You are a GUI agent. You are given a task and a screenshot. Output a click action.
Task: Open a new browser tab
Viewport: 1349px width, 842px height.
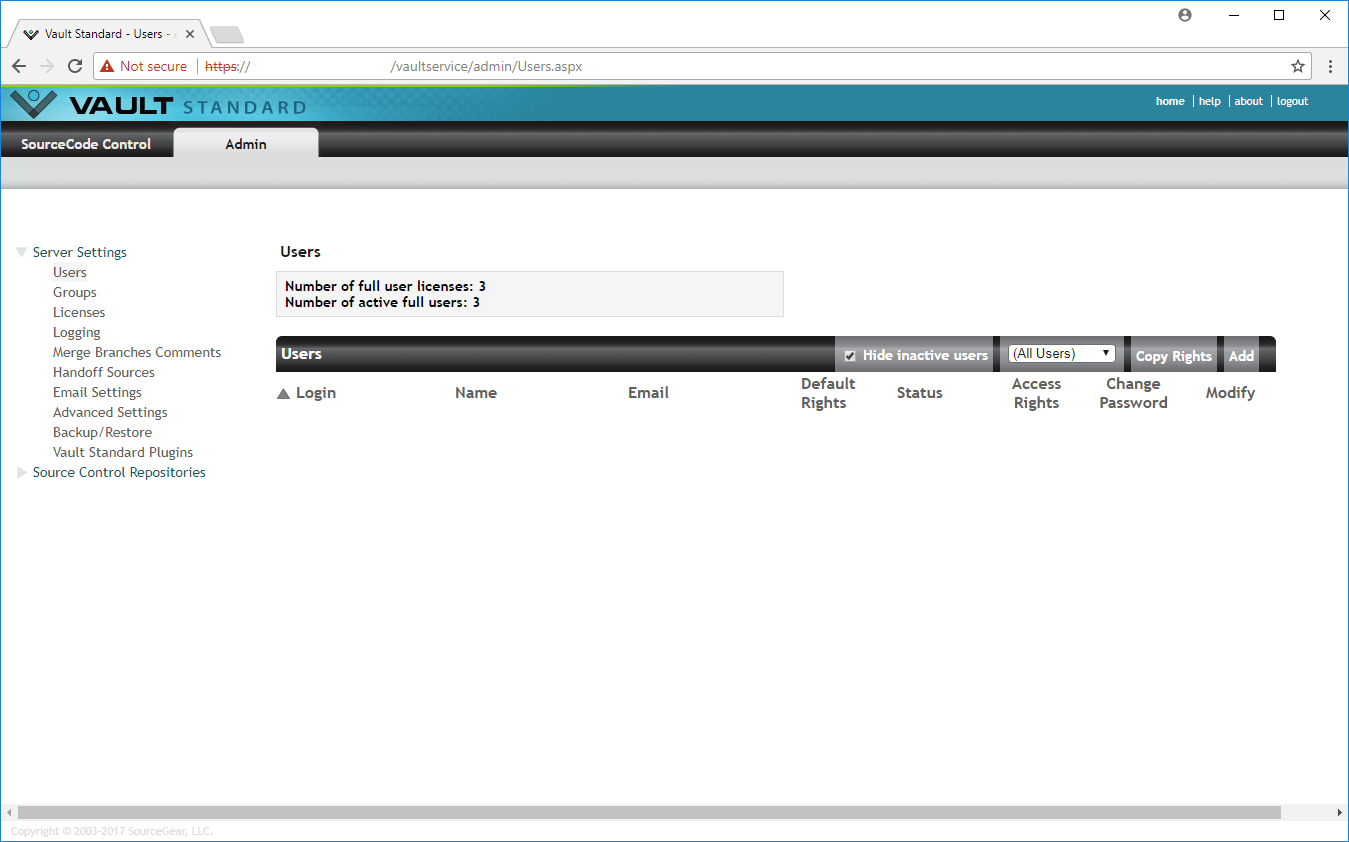(227, 35)
